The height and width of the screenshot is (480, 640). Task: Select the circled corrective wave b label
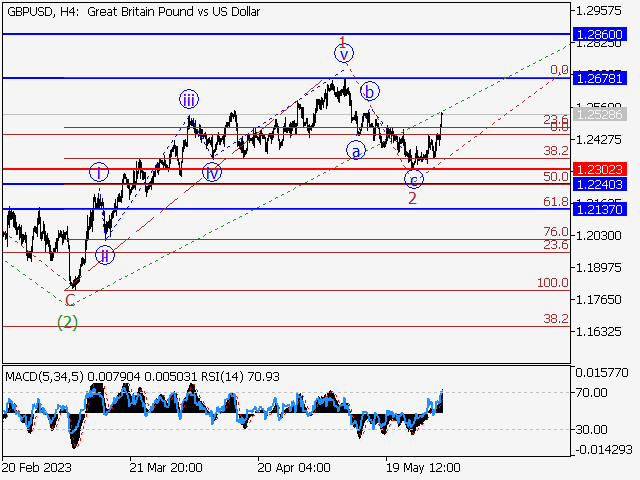[370, 91]
